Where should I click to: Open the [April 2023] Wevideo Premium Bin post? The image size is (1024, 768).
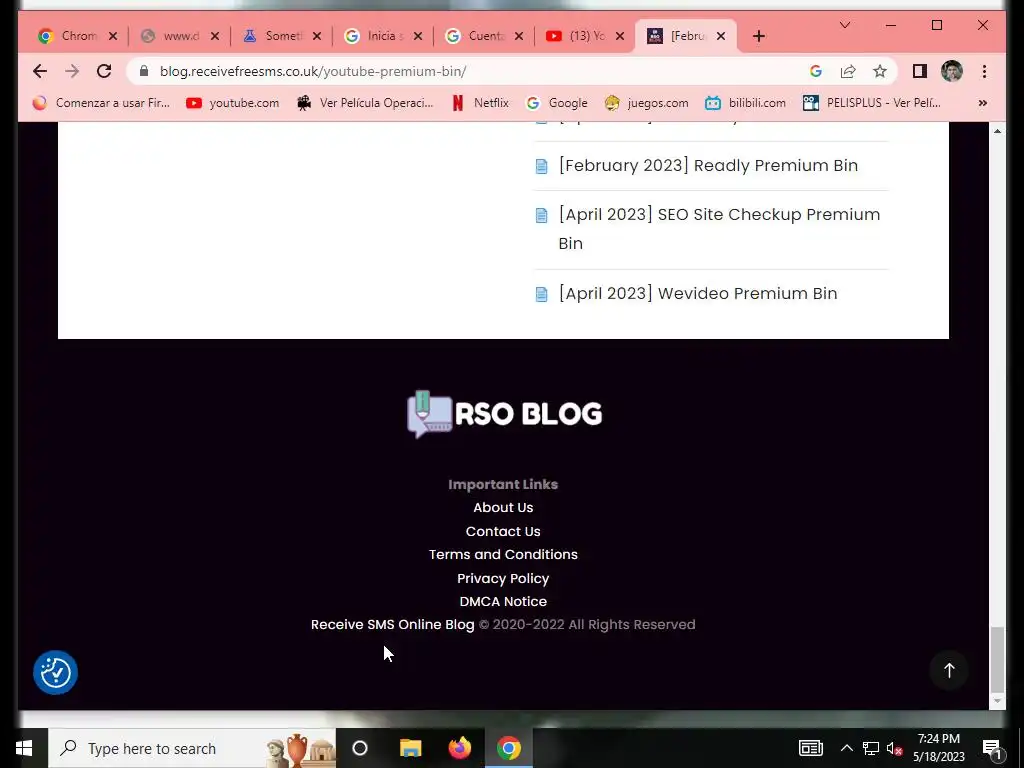pos(697,293)
